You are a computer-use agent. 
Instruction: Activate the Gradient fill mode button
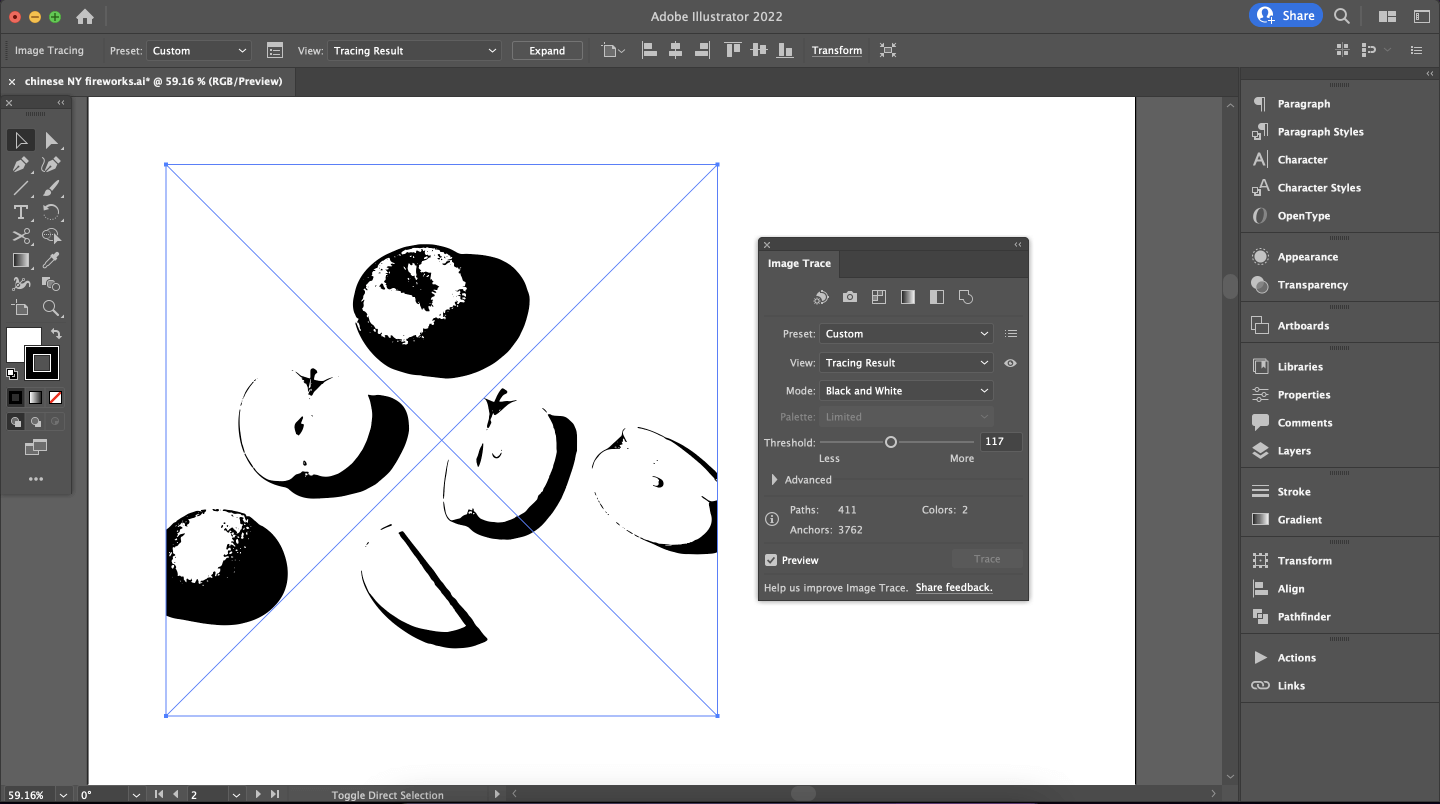point(35,397)
